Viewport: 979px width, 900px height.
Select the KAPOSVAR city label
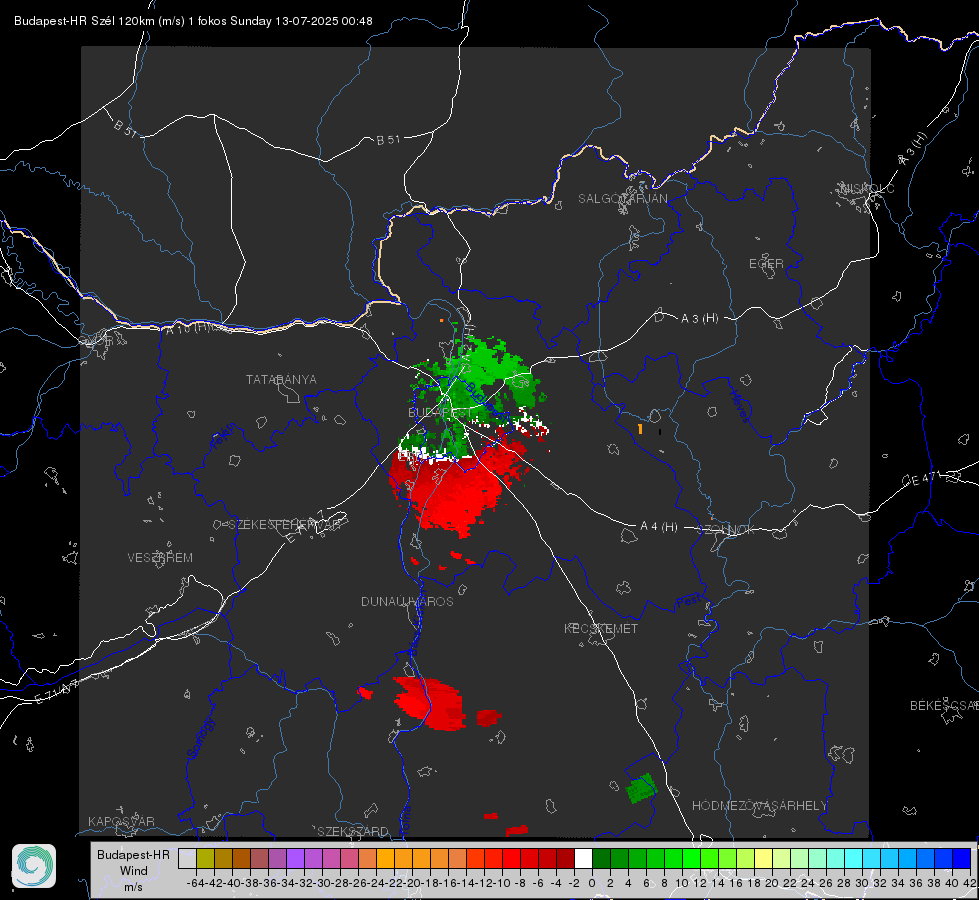pos(121,821)
